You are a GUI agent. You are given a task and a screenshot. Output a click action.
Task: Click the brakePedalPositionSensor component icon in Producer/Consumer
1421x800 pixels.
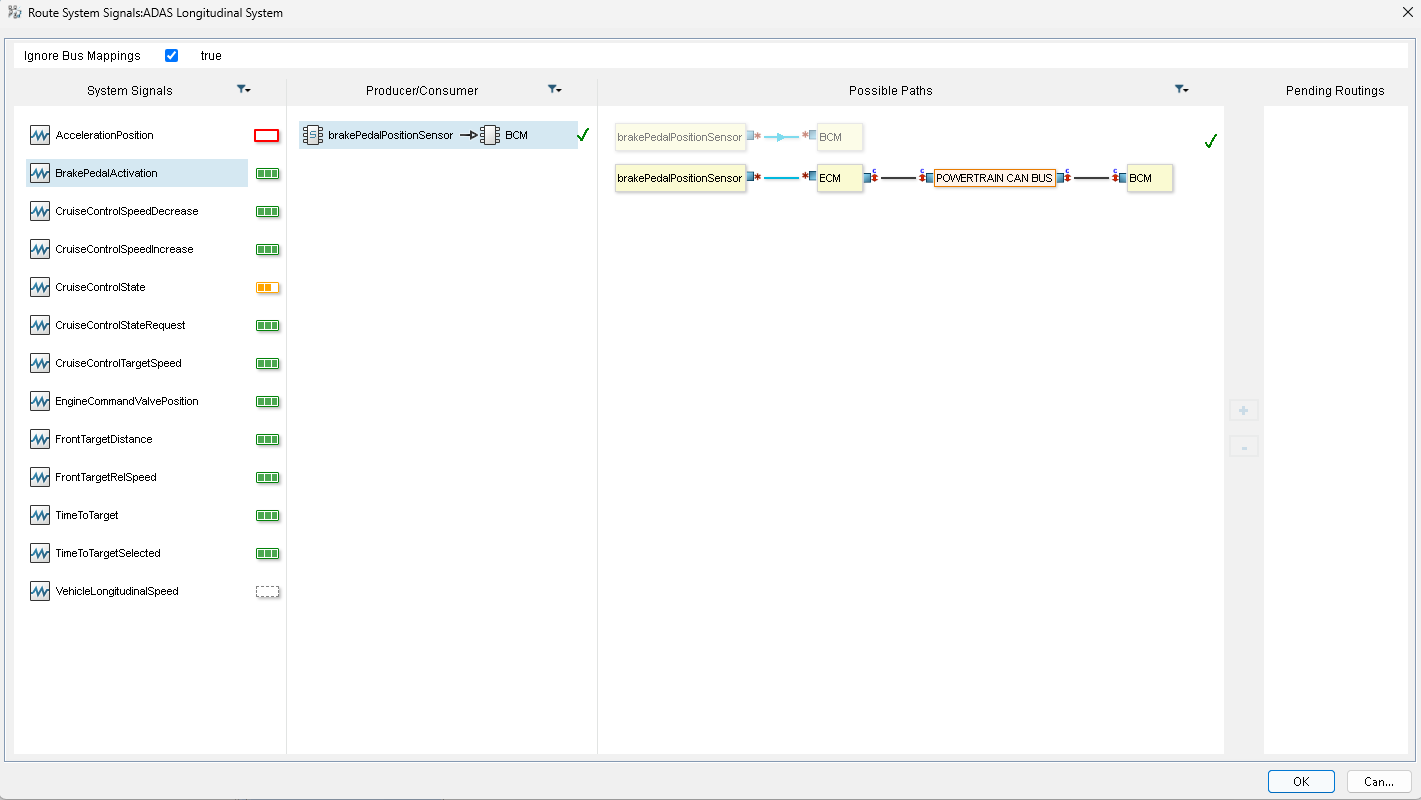coord(313,135)
